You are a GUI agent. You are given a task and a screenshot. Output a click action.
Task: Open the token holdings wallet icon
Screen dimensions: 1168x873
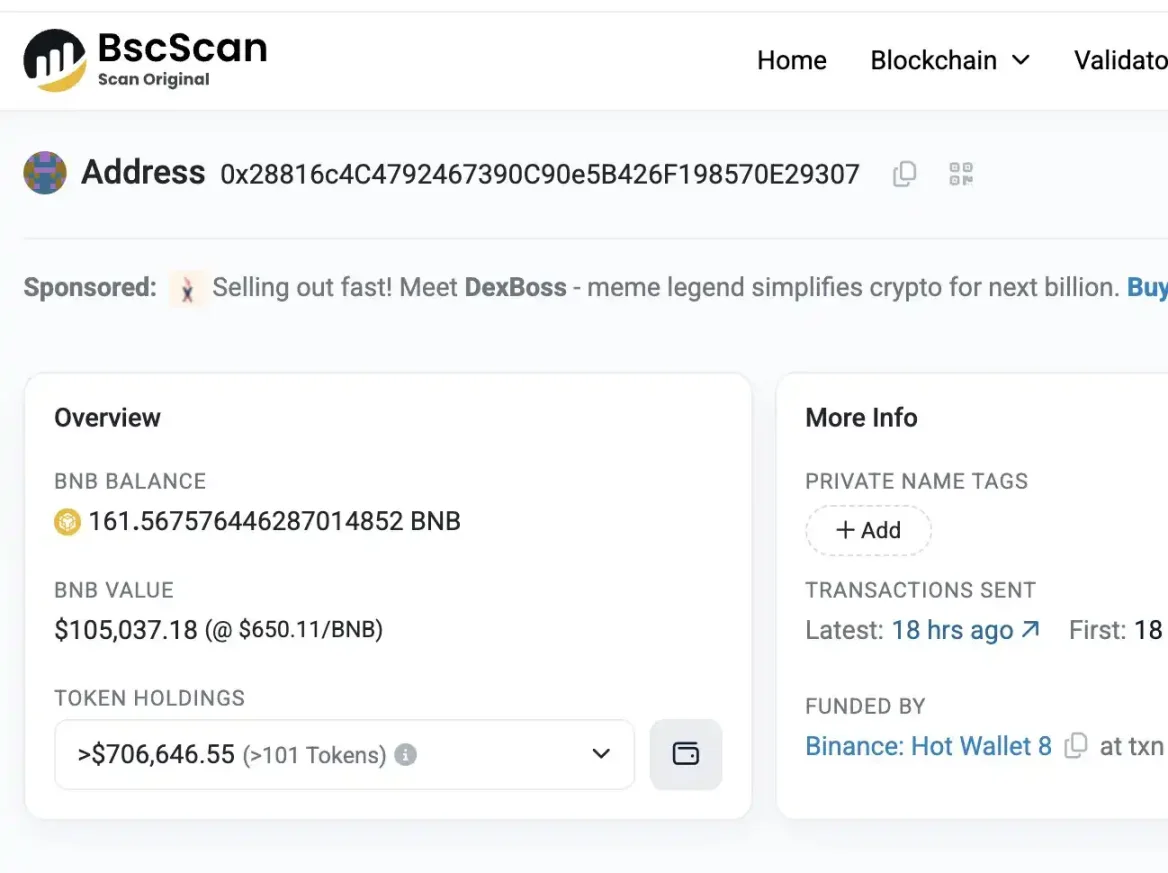tap(686, 755)
